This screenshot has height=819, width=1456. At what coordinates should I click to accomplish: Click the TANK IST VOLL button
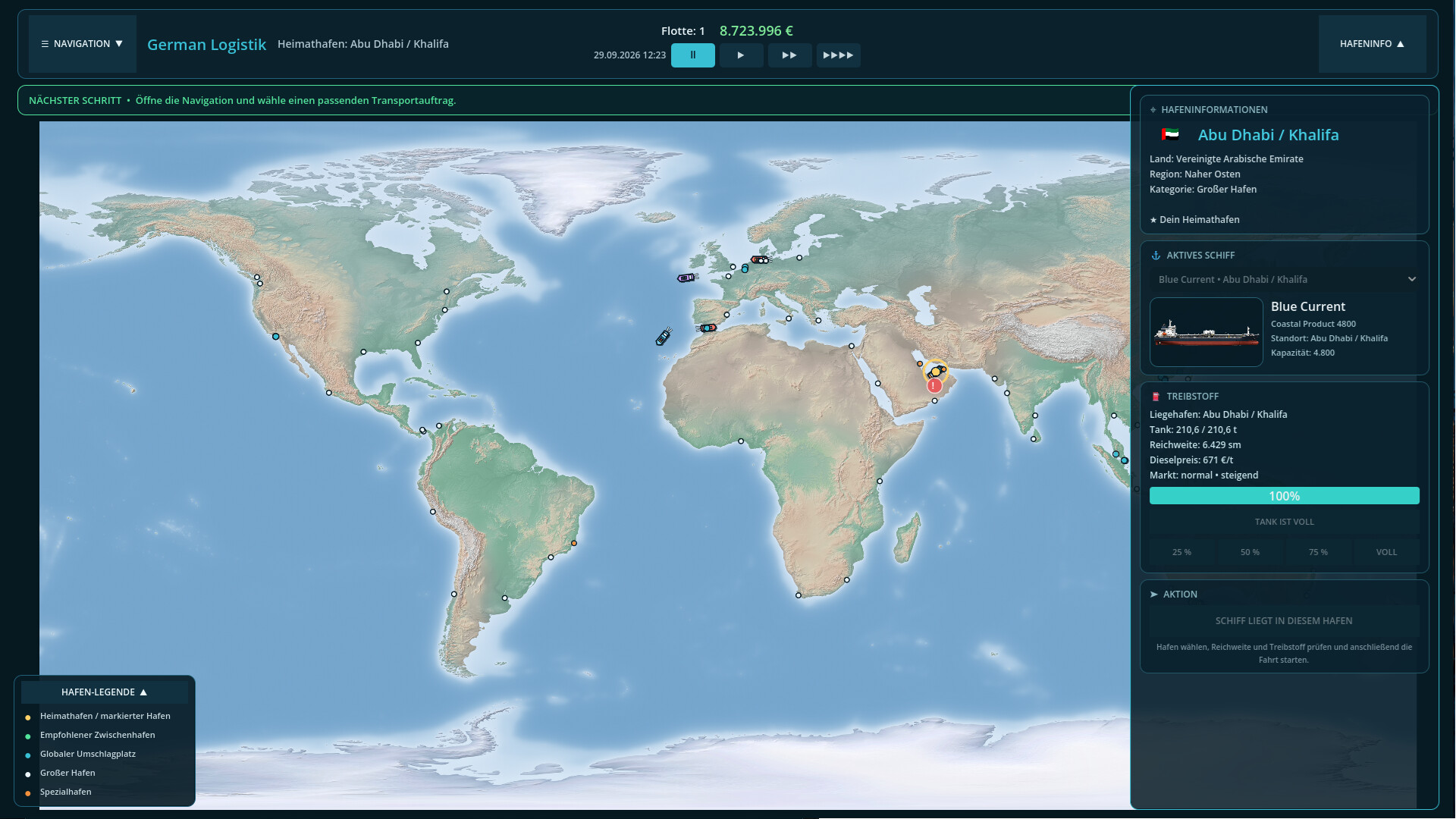(x=1285, y=522)
